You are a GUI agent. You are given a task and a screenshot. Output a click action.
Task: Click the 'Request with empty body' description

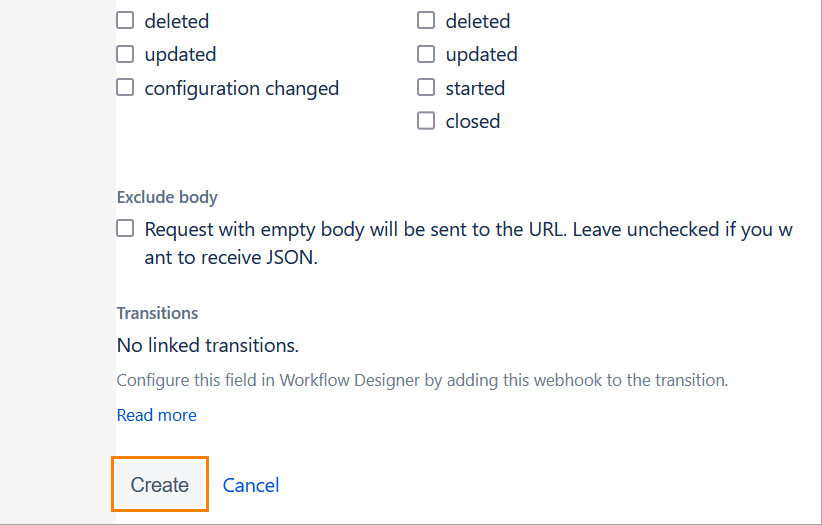(468, 229)
